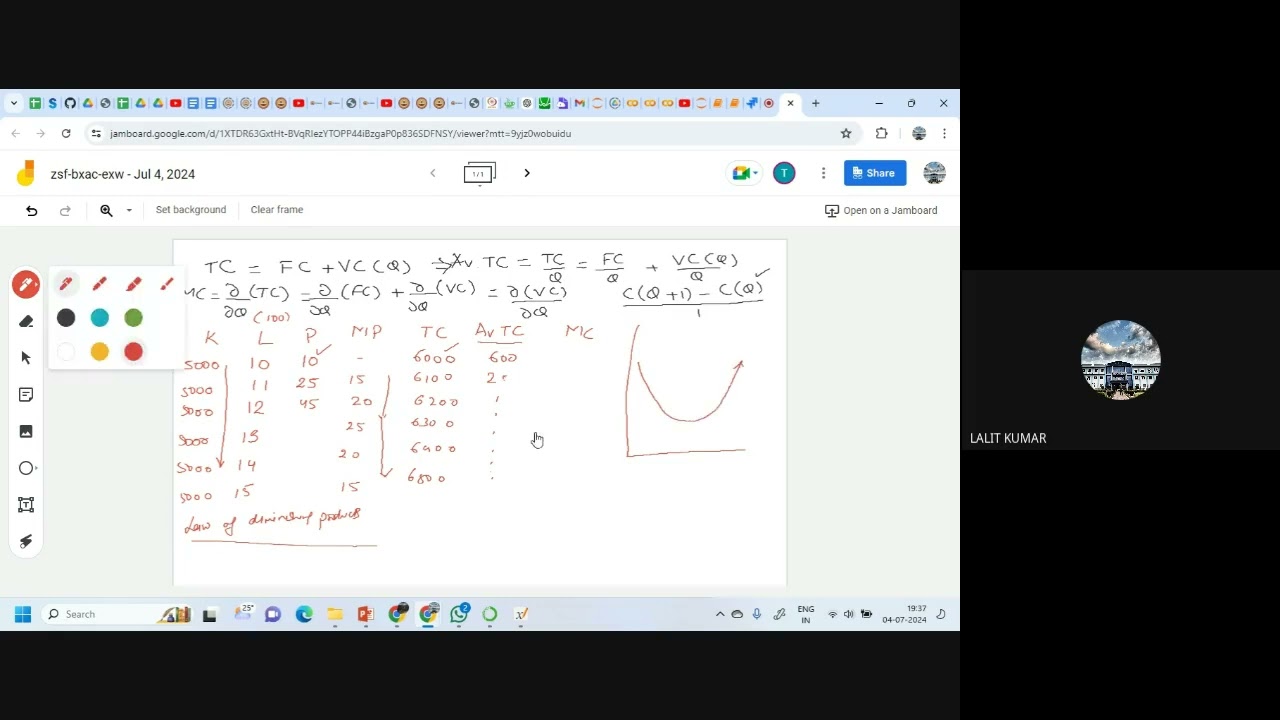This screenshot has height=720, width=1280.
Task: Open the Windows Start menu
Action: pos(22,614)
